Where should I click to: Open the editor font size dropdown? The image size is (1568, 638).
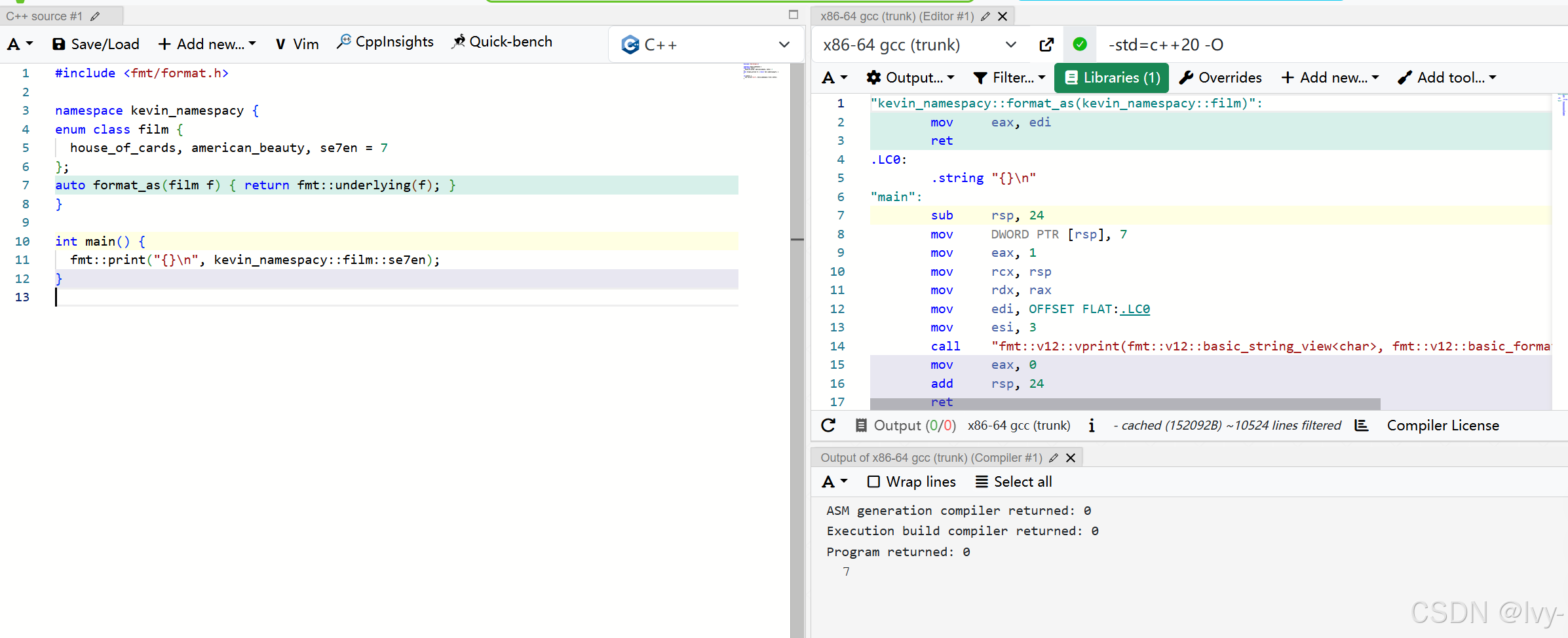click(20, 44)
